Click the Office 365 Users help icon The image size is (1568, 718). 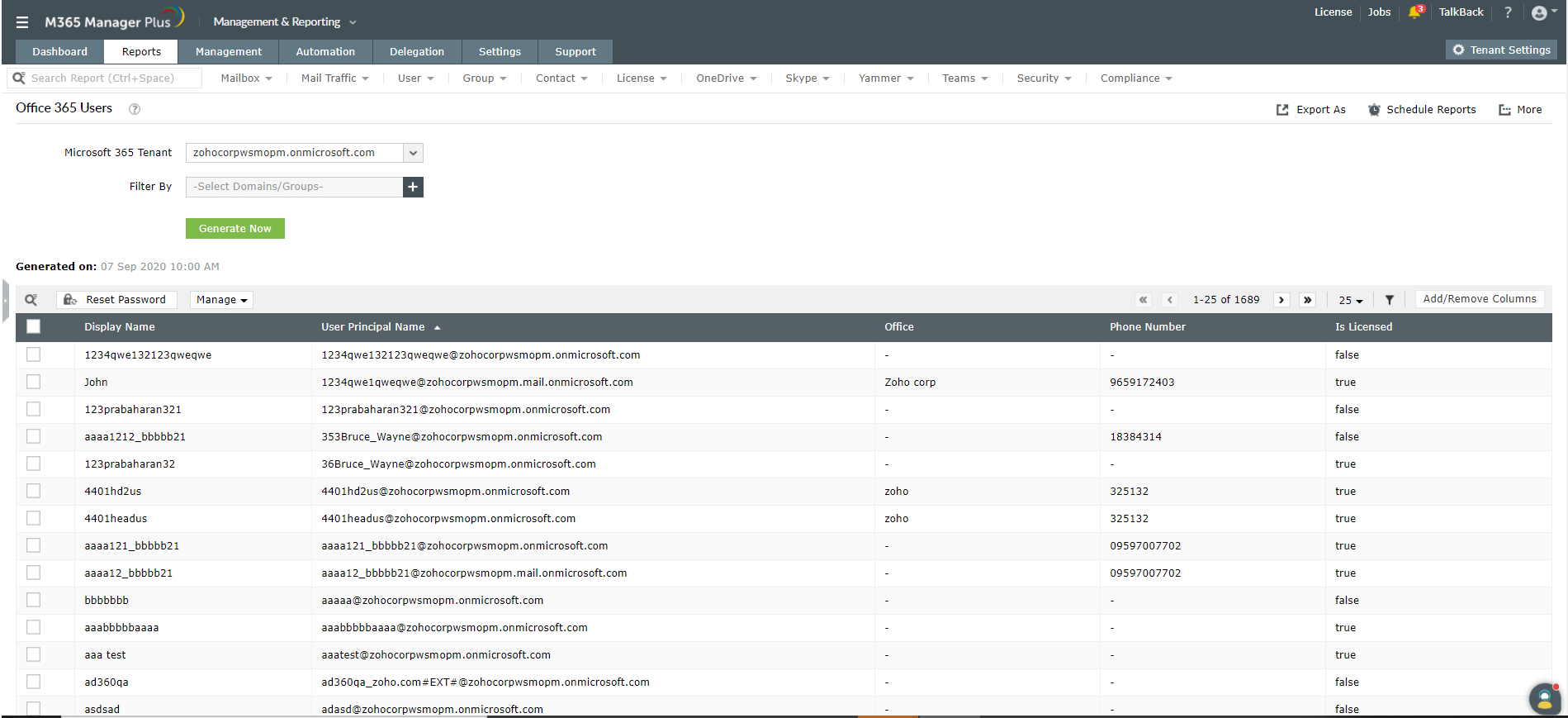(135, 109)
